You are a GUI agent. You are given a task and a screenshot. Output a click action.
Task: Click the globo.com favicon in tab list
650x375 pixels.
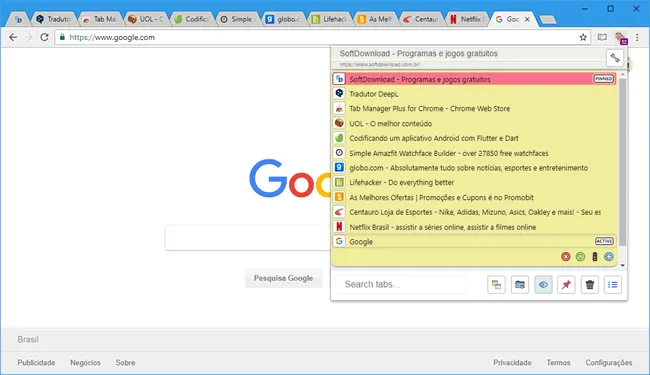(339, 167)
